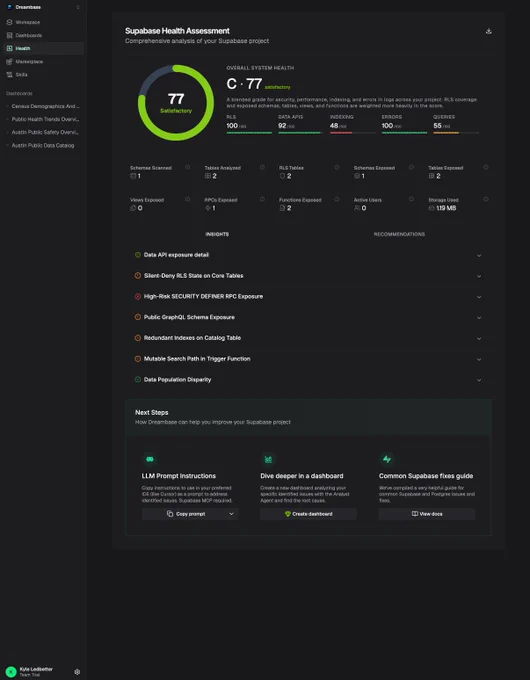Open Dashboards in the sidebar
The image size is (530, 680).
coord(43,36)
